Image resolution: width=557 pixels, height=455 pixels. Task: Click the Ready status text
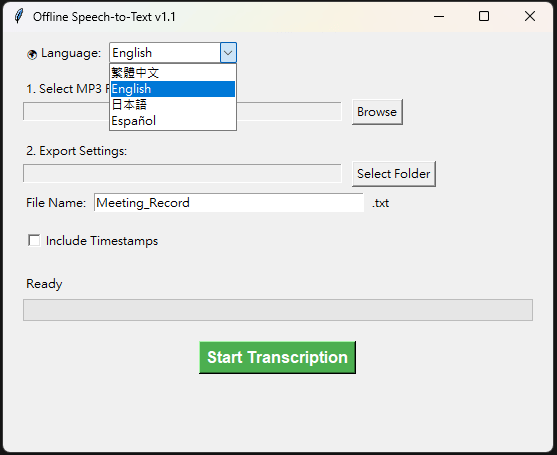point(44,284)
